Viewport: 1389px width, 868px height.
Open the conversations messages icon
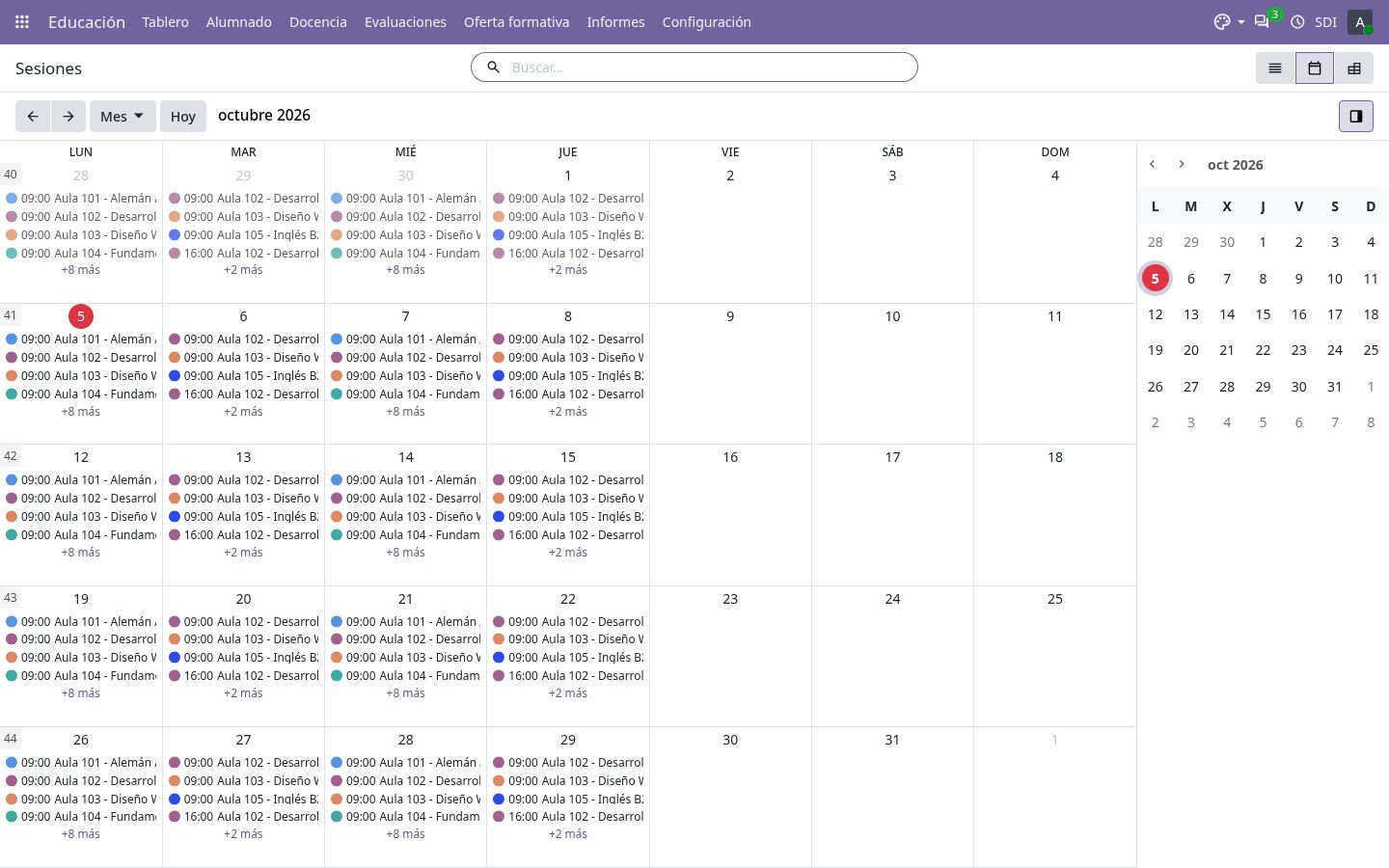pyautogui.click(x=1262, y=21)
